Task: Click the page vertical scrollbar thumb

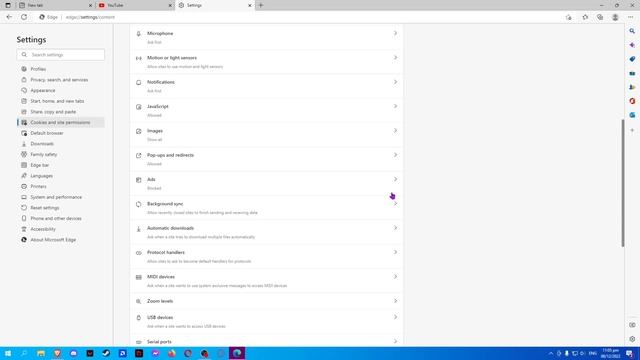Action: coord(622,183)
